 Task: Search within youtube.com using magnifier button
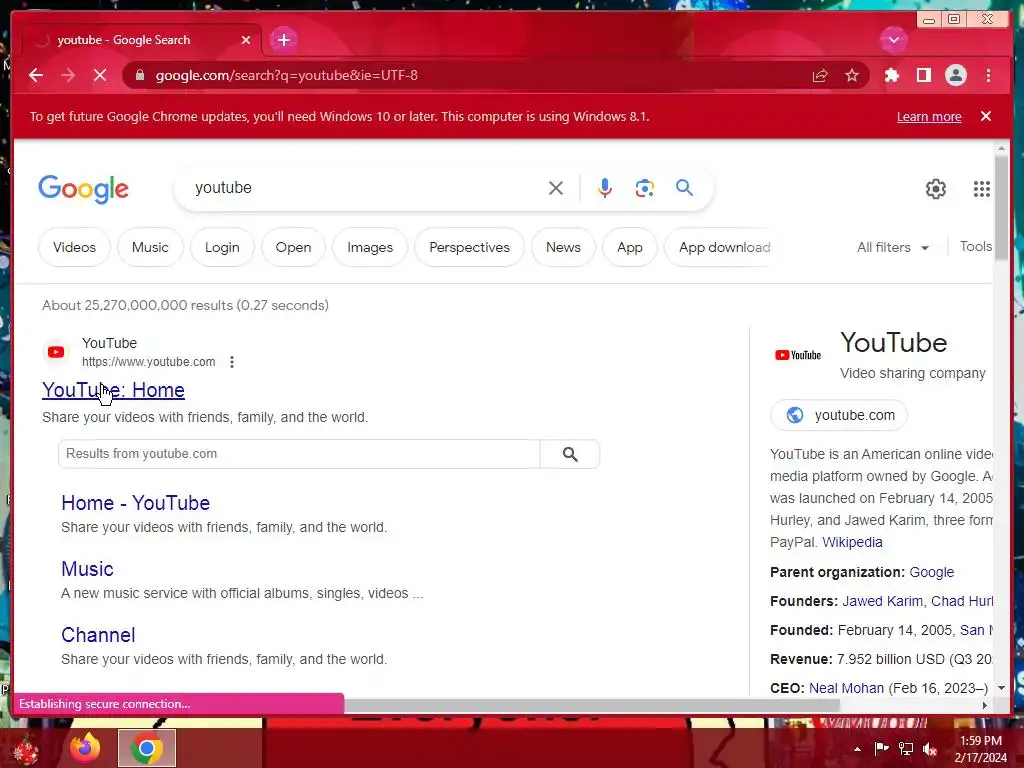click(570, 454)
